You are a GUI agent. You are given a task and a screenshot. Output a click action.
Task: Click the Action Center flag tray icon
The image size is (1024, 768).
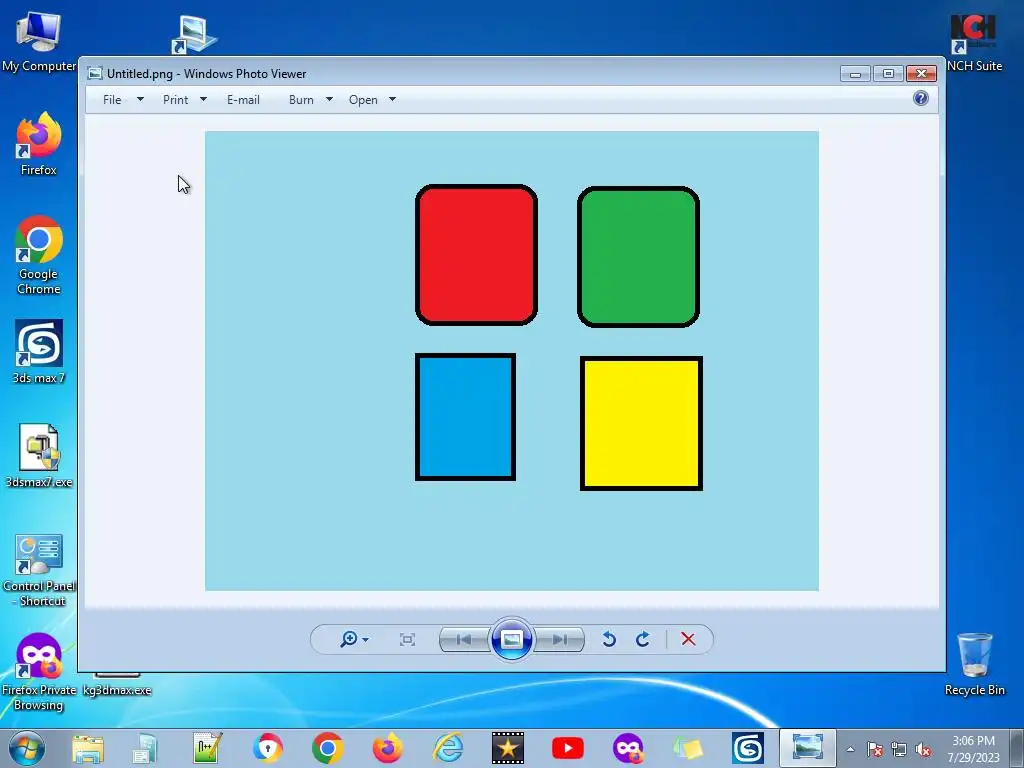click(x=874, y=750)
